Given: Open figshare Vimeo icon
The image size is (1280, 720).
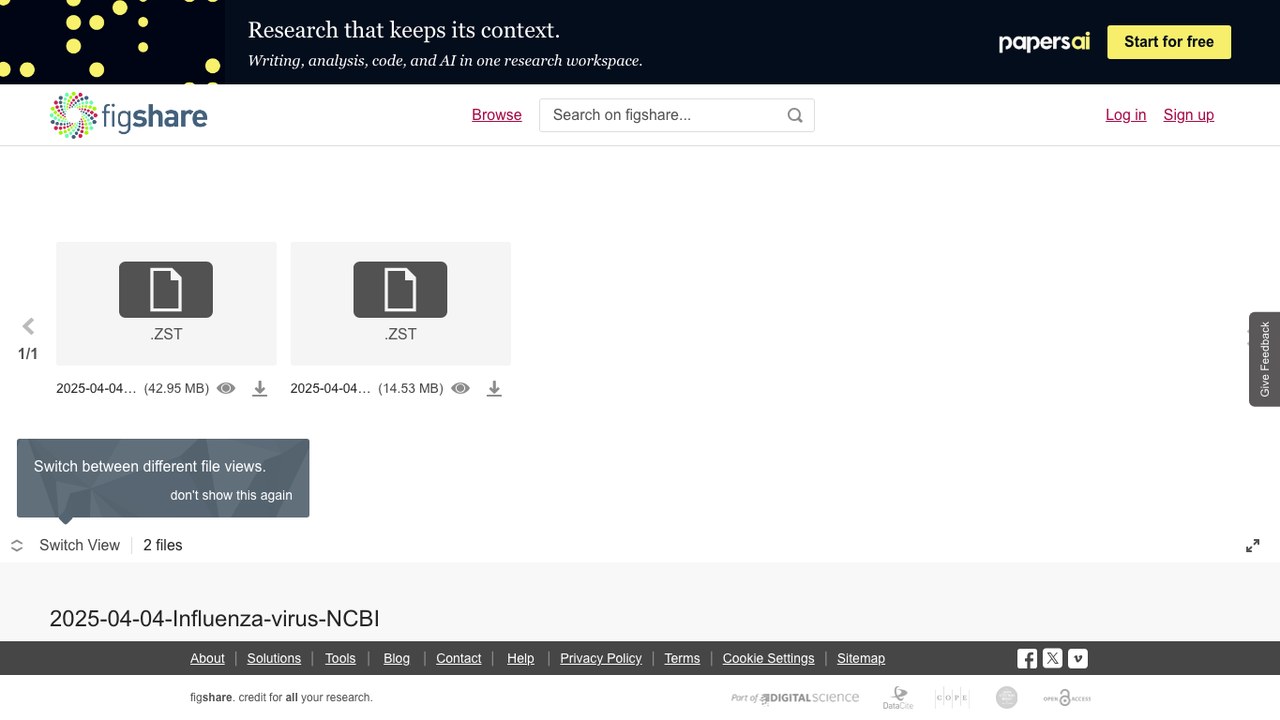Looking at the screenshot, I should pyautogui.click(x=1077, y=658).
